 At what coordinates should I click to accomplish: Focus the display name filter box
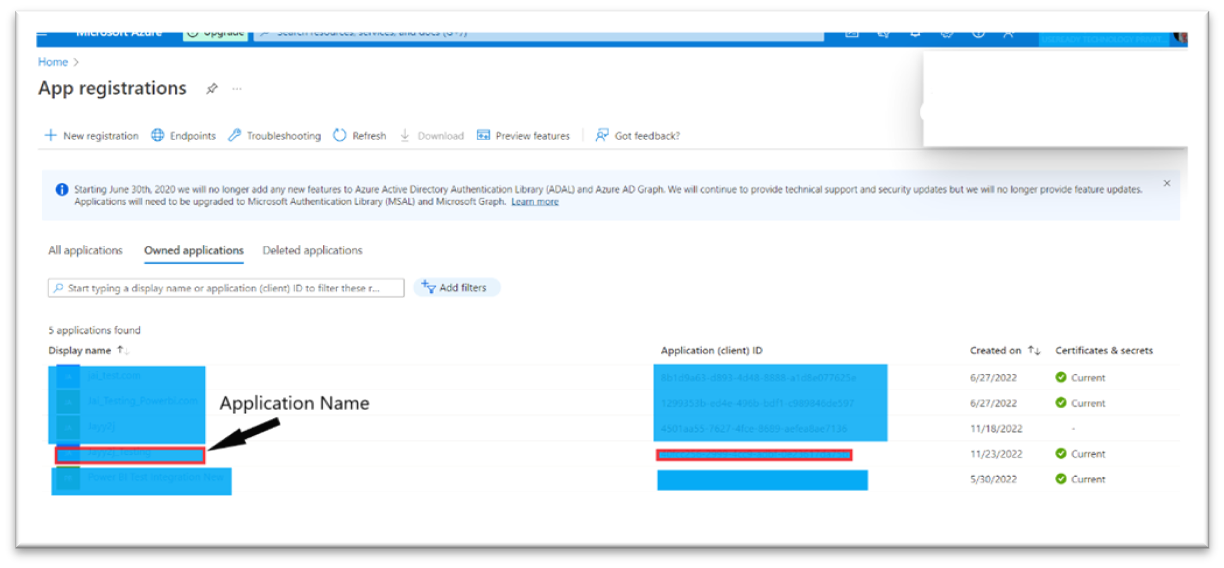(x=226, y=288)
